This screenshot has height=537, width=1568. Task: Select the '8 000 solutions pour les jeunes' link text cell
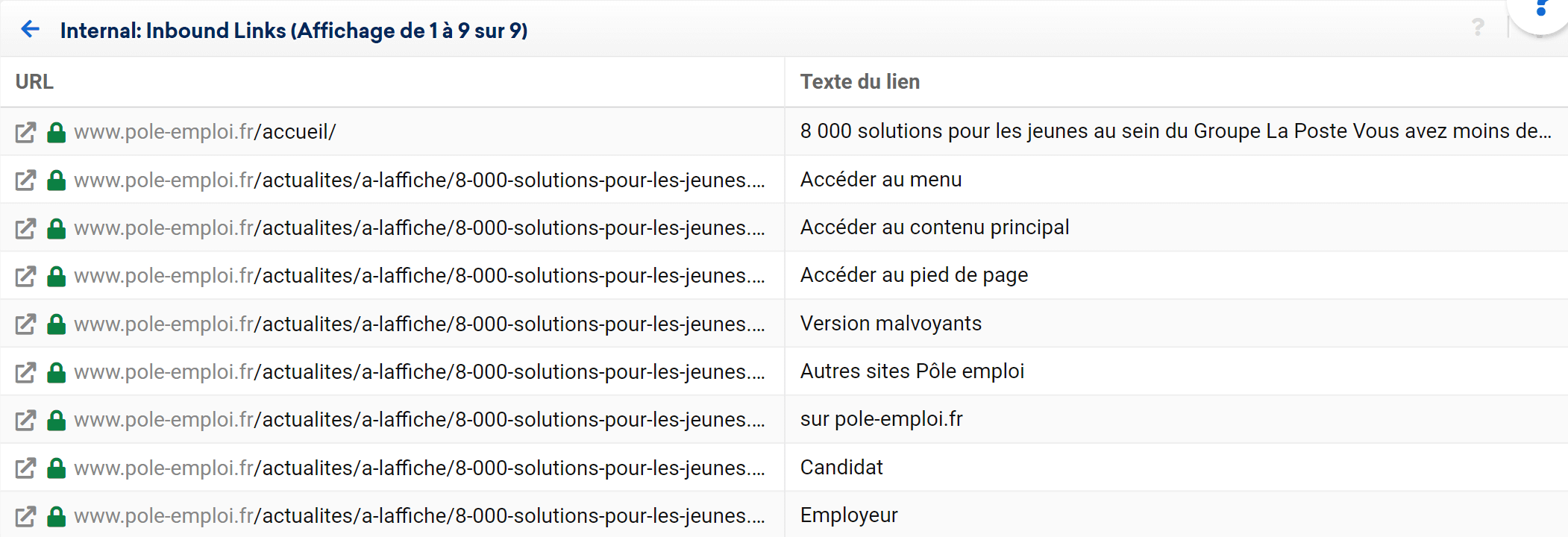(1175, 131)
